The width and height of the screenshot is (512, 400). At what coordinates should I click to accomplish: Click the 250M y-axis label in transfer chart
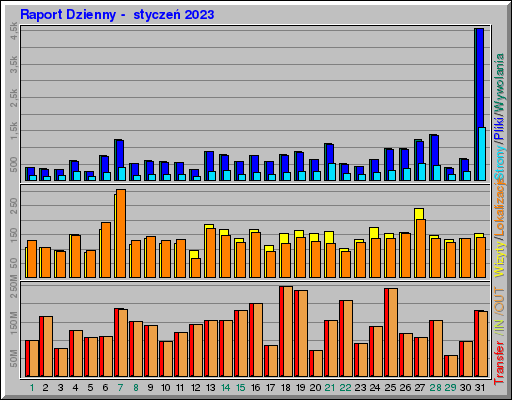click(13, 287)
